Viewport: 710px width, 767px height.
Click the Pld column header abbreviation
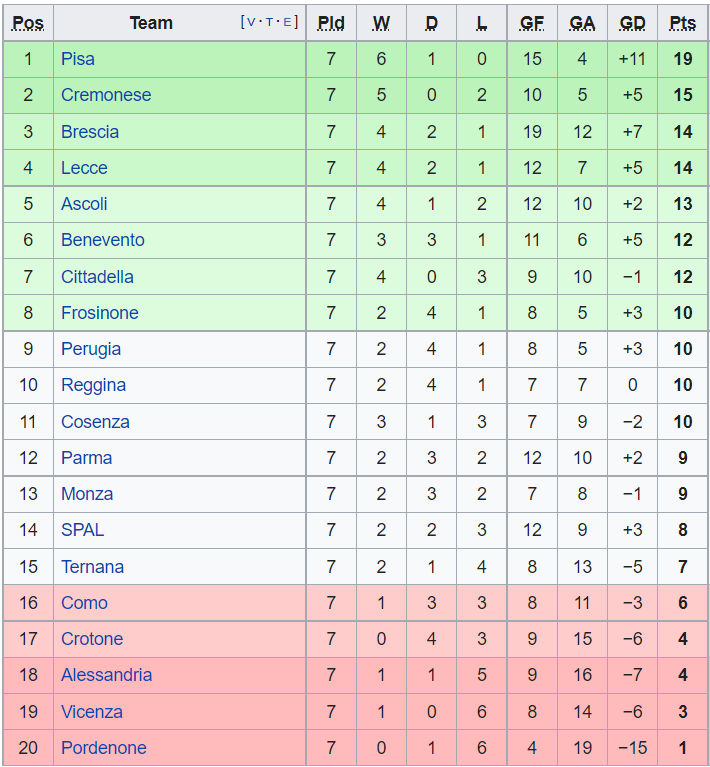[331, 23]
